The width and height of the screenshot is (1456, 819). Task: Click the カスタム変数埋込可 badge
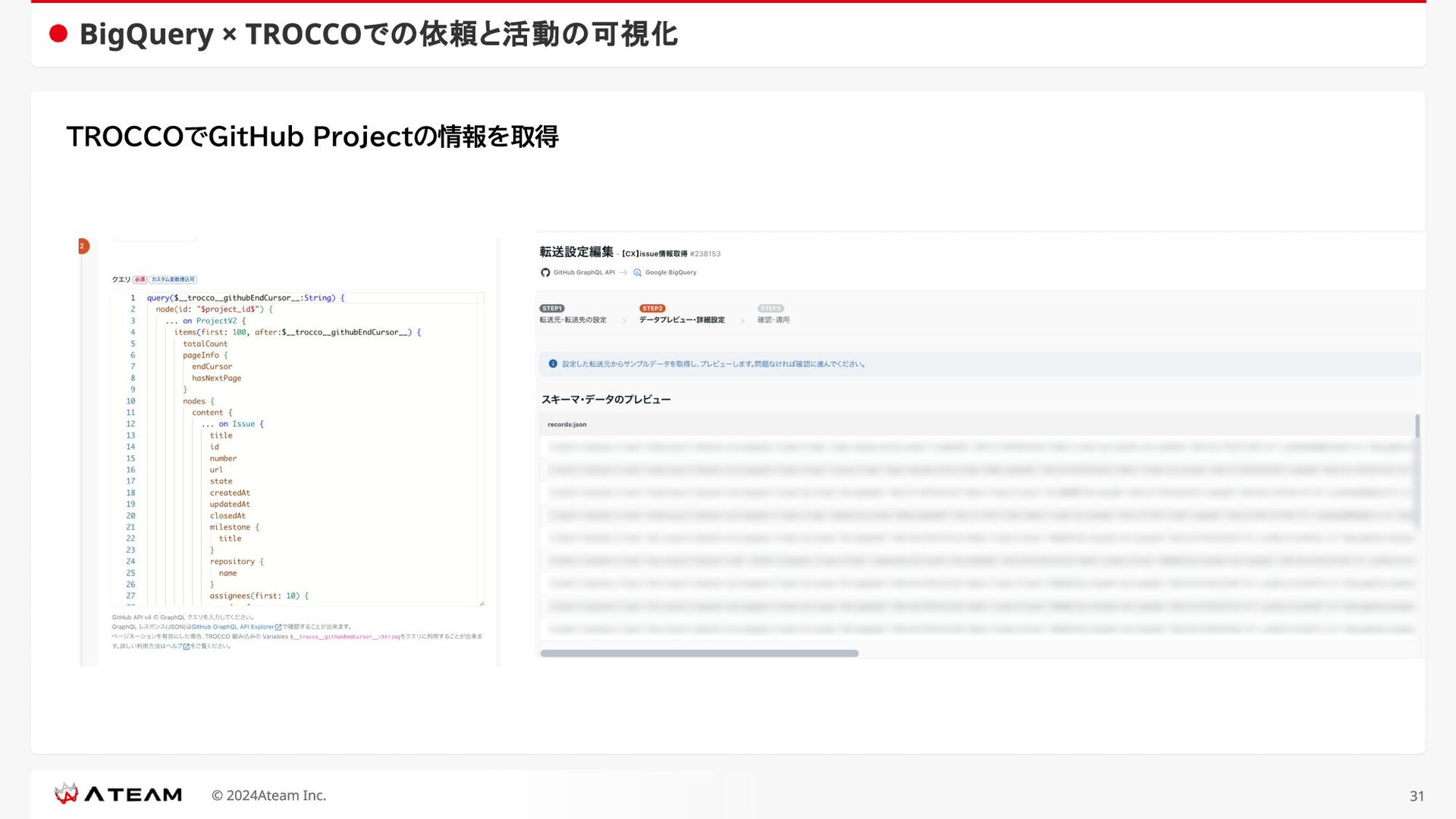173,280
